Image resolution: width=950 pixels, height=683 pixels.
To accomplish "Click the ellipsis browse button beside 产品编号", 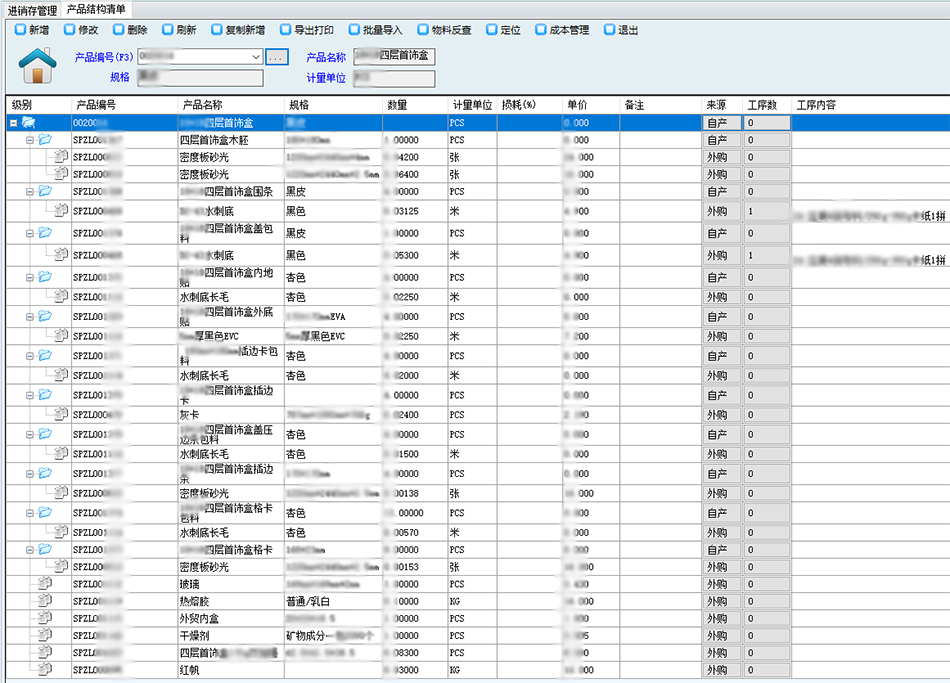I will 277,57.
